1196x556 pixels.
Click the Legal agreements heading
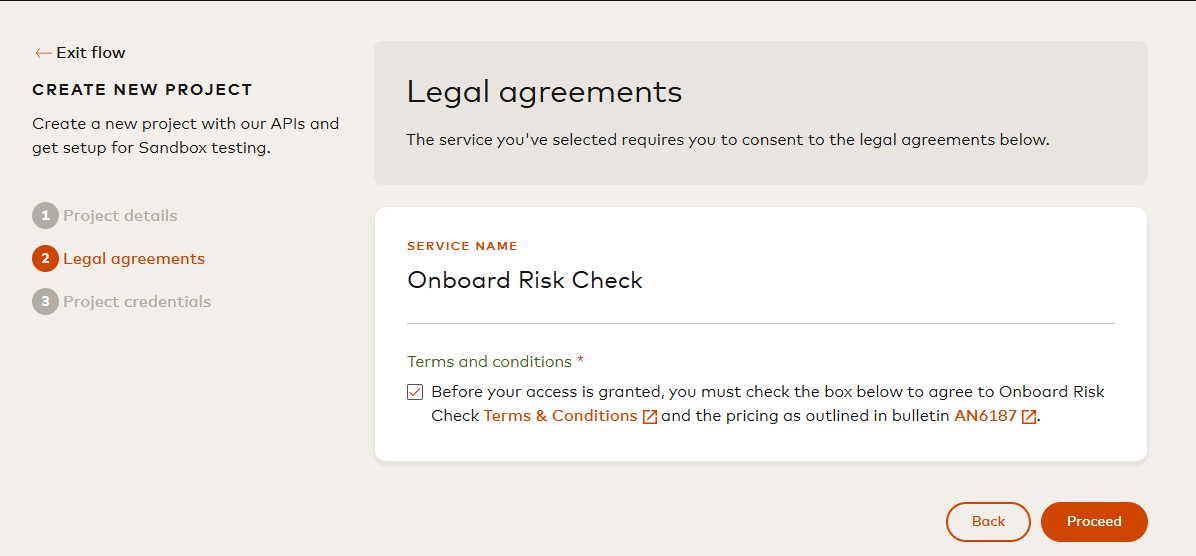(x=545, y=92)
